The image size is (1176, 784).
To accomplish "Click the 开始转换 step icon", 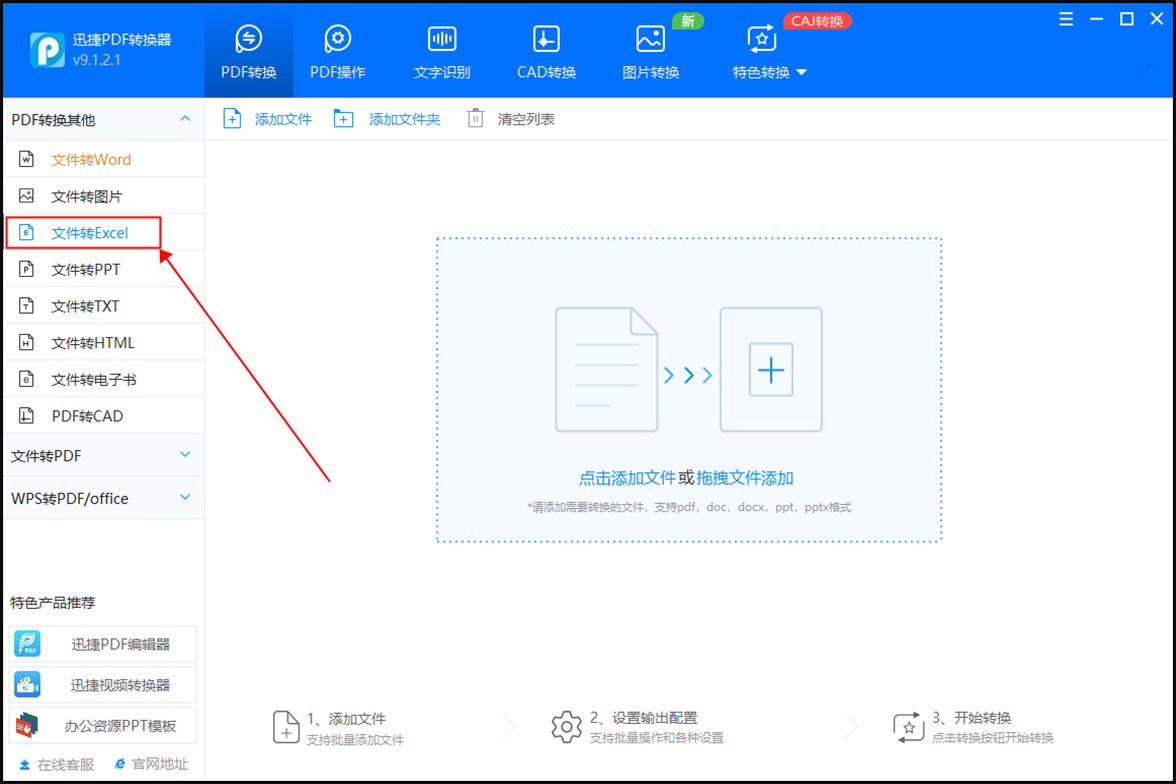I will pos(908,727).
